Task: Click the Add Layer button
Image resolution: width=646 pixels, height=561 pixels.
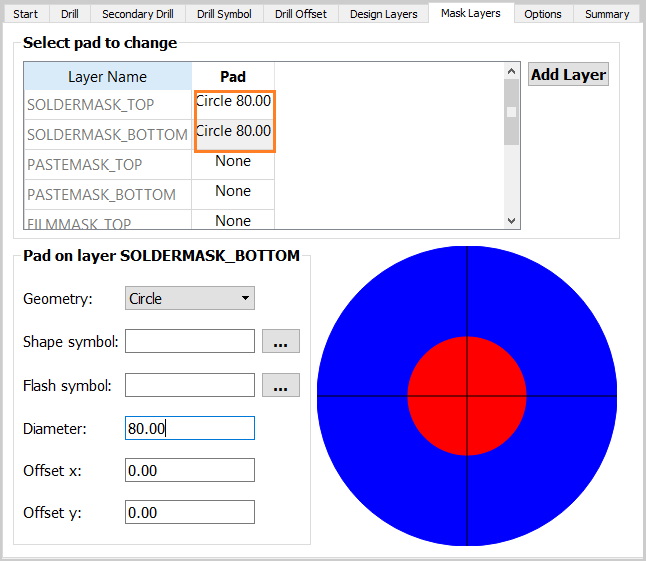Action: coord(568,75)
